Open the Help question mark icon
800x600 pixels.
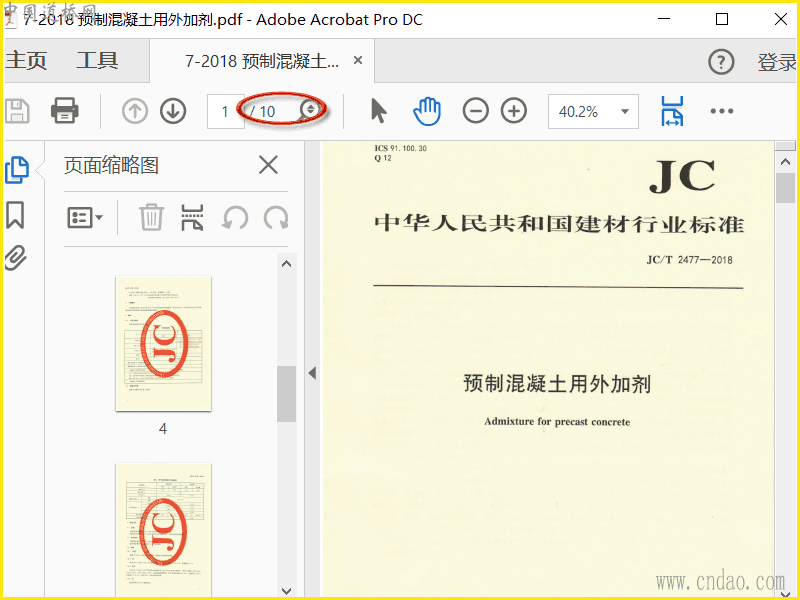[x=721, y=62]
